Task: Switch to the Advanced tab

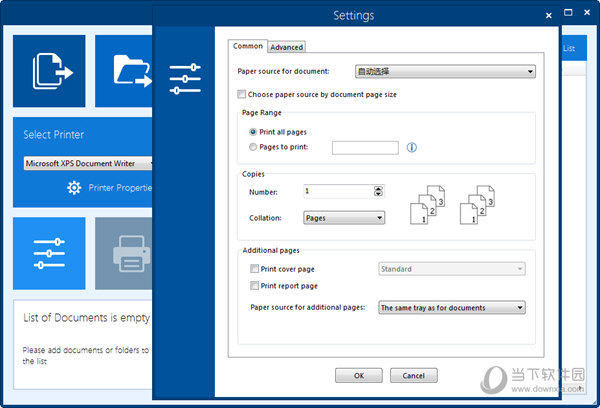Action: (x=287, y=47)
